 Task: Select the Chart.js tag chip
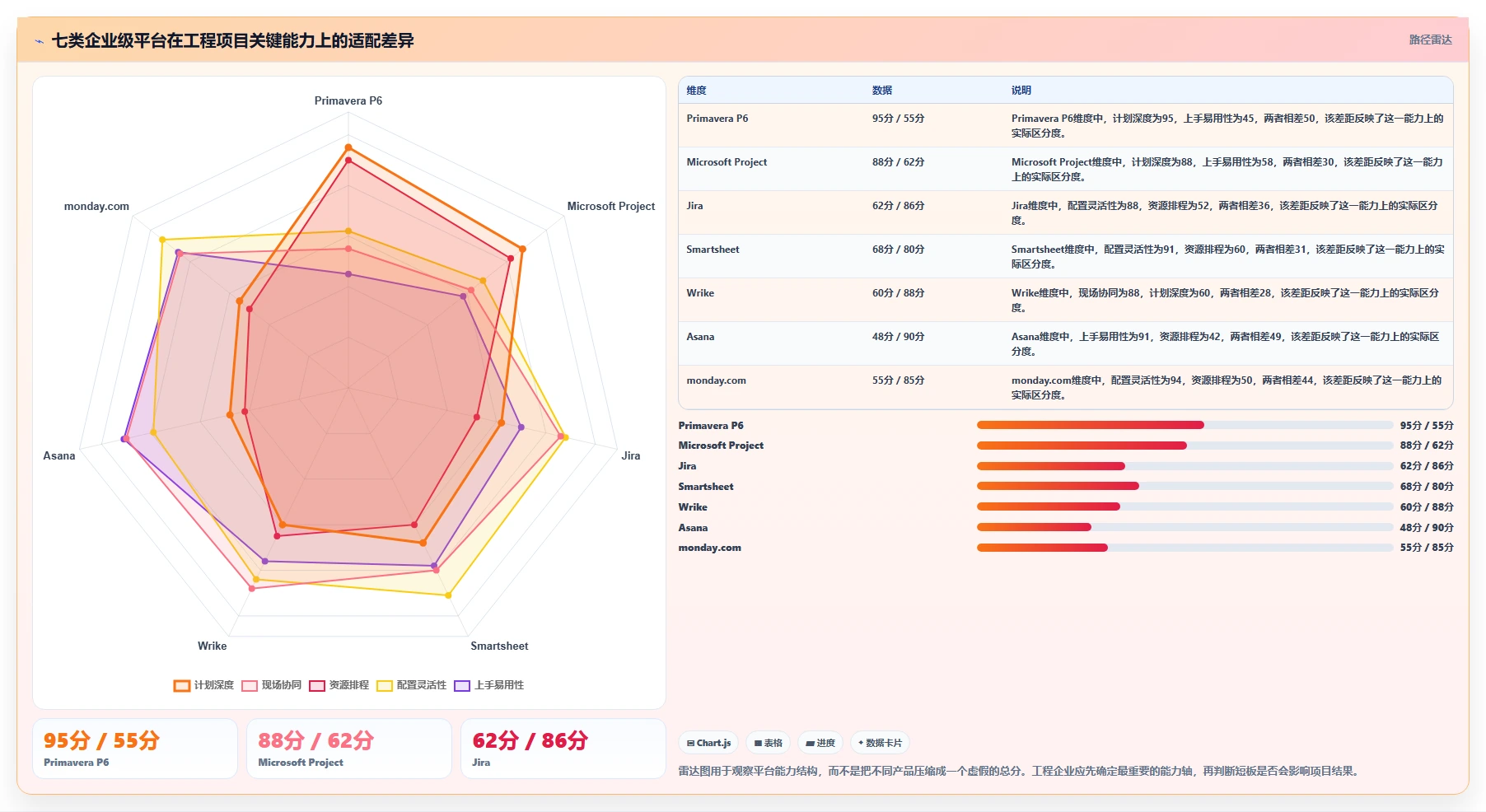pos(708,743)
